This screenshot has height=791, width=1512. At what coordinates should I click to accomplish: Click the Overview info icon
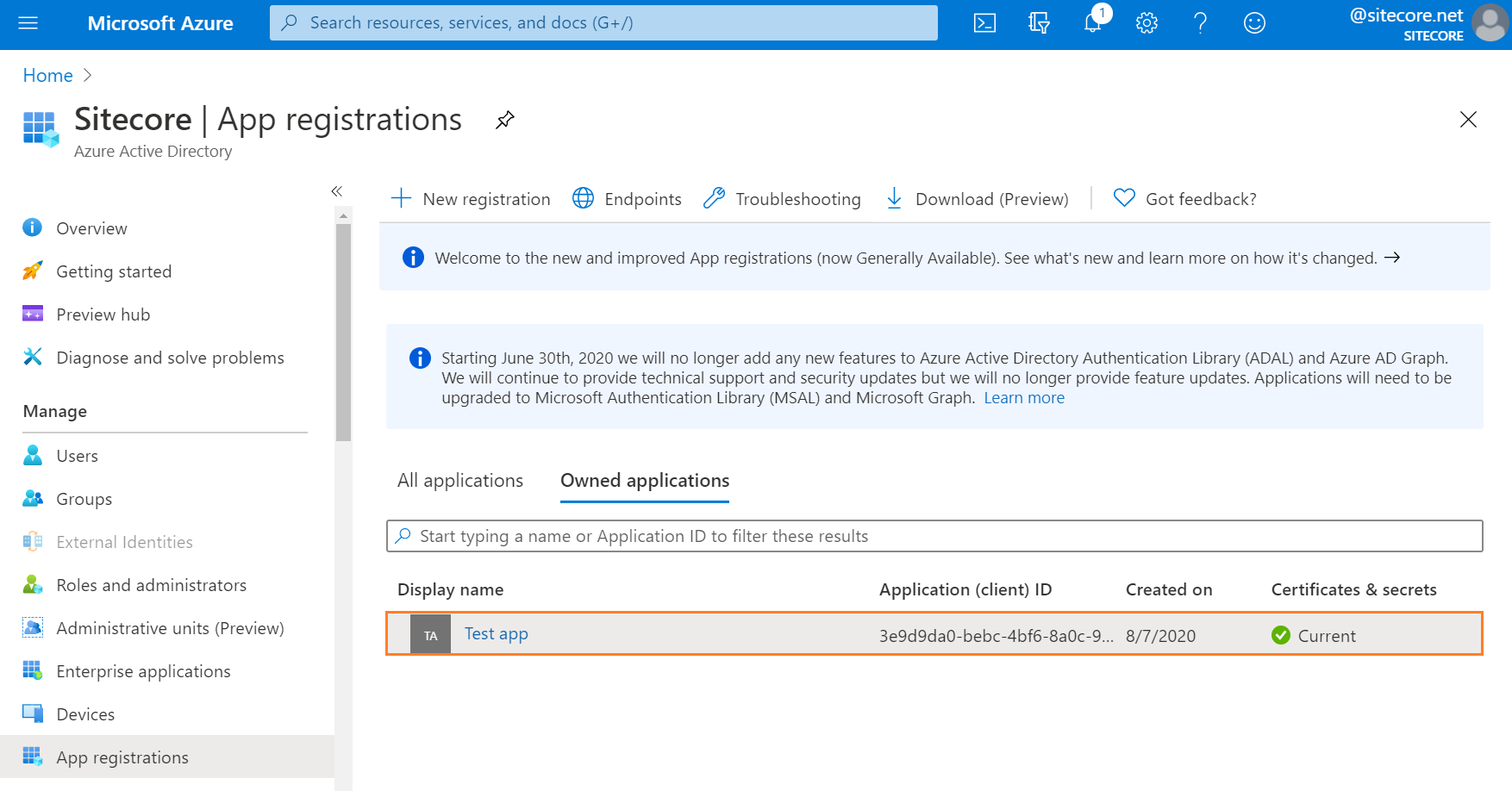tap(32, 227)
